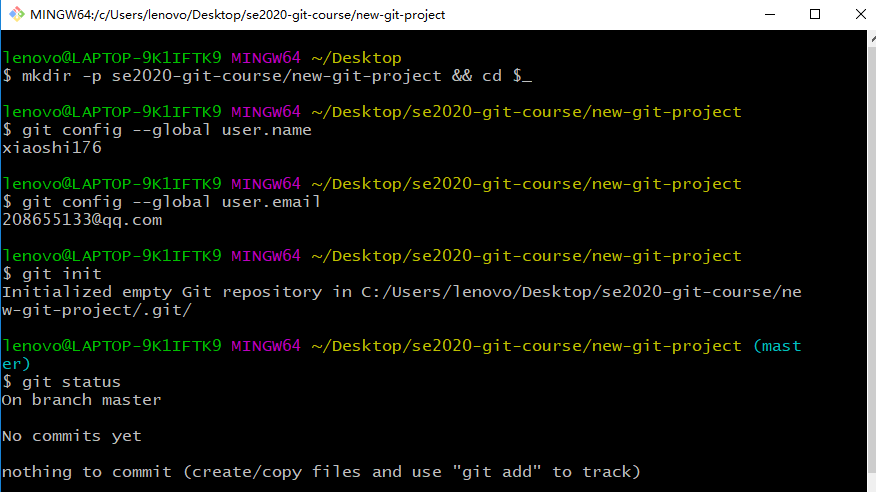Click the cyan (master) branch indicator
The height and width of the screenshot is (492, 876).
click(x=777, y=346)
